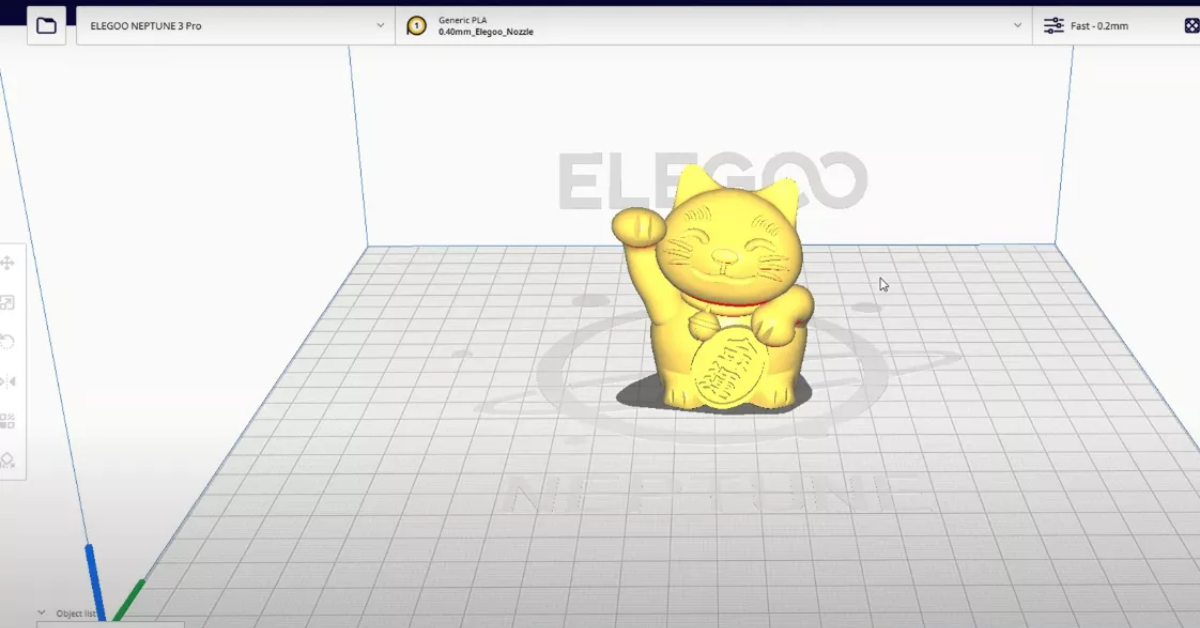
Task: Expand the material selector chevron arrow
Action: [1018, 26]
